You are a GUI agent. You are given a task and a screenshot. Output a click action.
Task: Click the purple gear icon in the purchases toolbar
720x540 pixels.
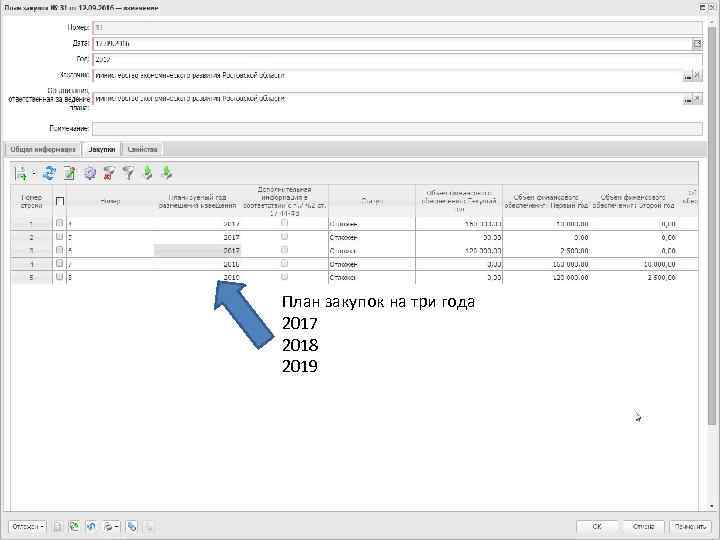pos(90,174)
